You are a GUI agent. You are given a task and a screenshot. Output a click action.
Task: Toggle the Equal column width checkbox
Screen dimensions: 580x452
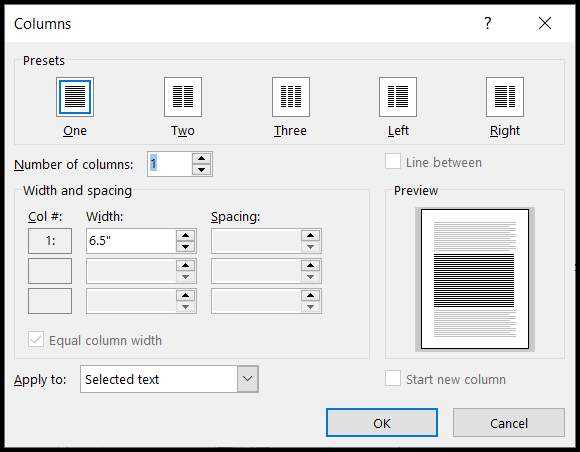[36, 339]
